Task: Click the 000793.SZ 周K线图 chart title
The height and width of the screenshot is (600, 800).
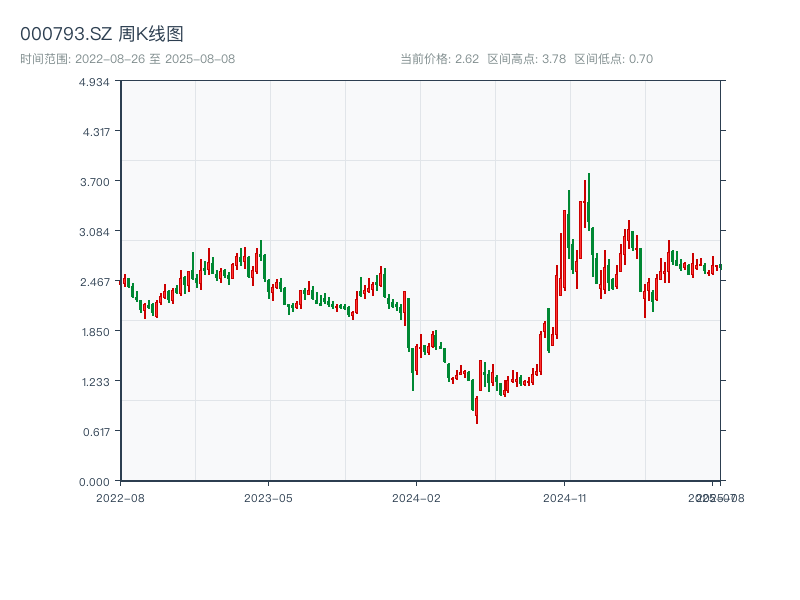Action: click(x=102, y=35)
